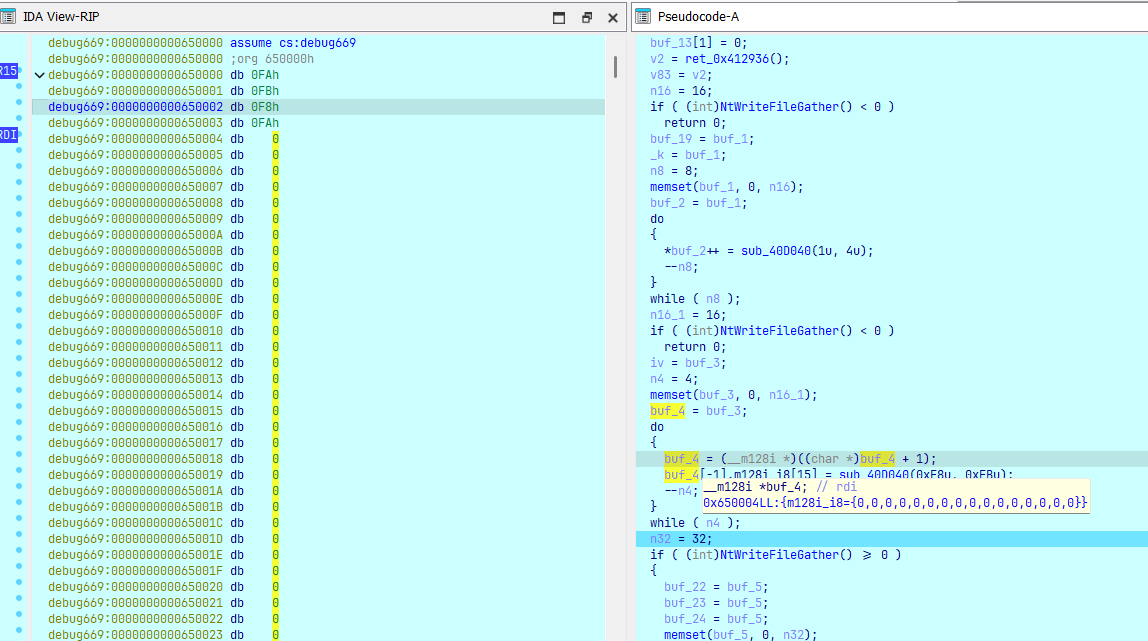
Task: Close the IDA View-RIP panel
Action: tap(612, 18)
